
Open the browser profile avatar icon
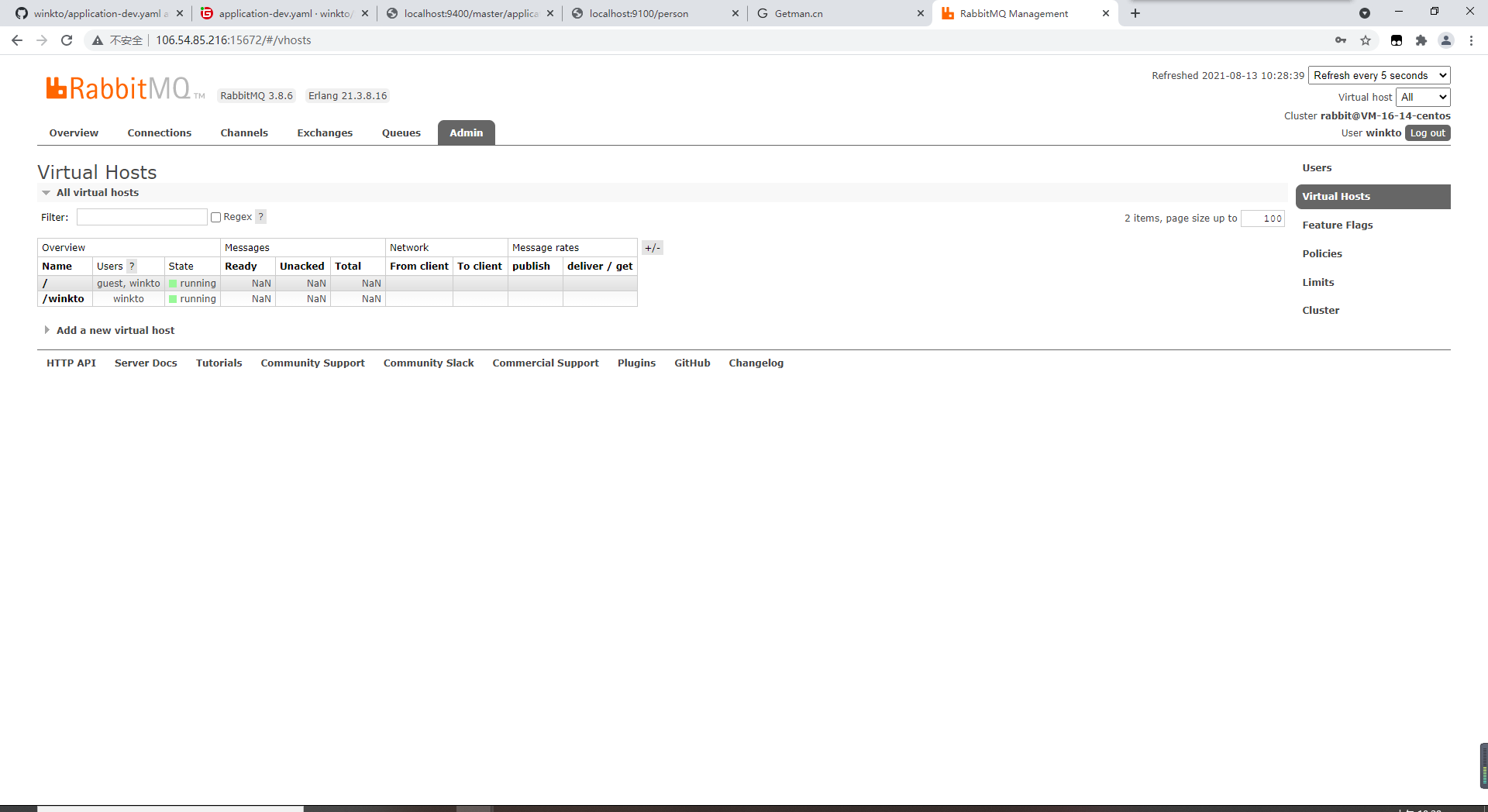(1446, 40)
